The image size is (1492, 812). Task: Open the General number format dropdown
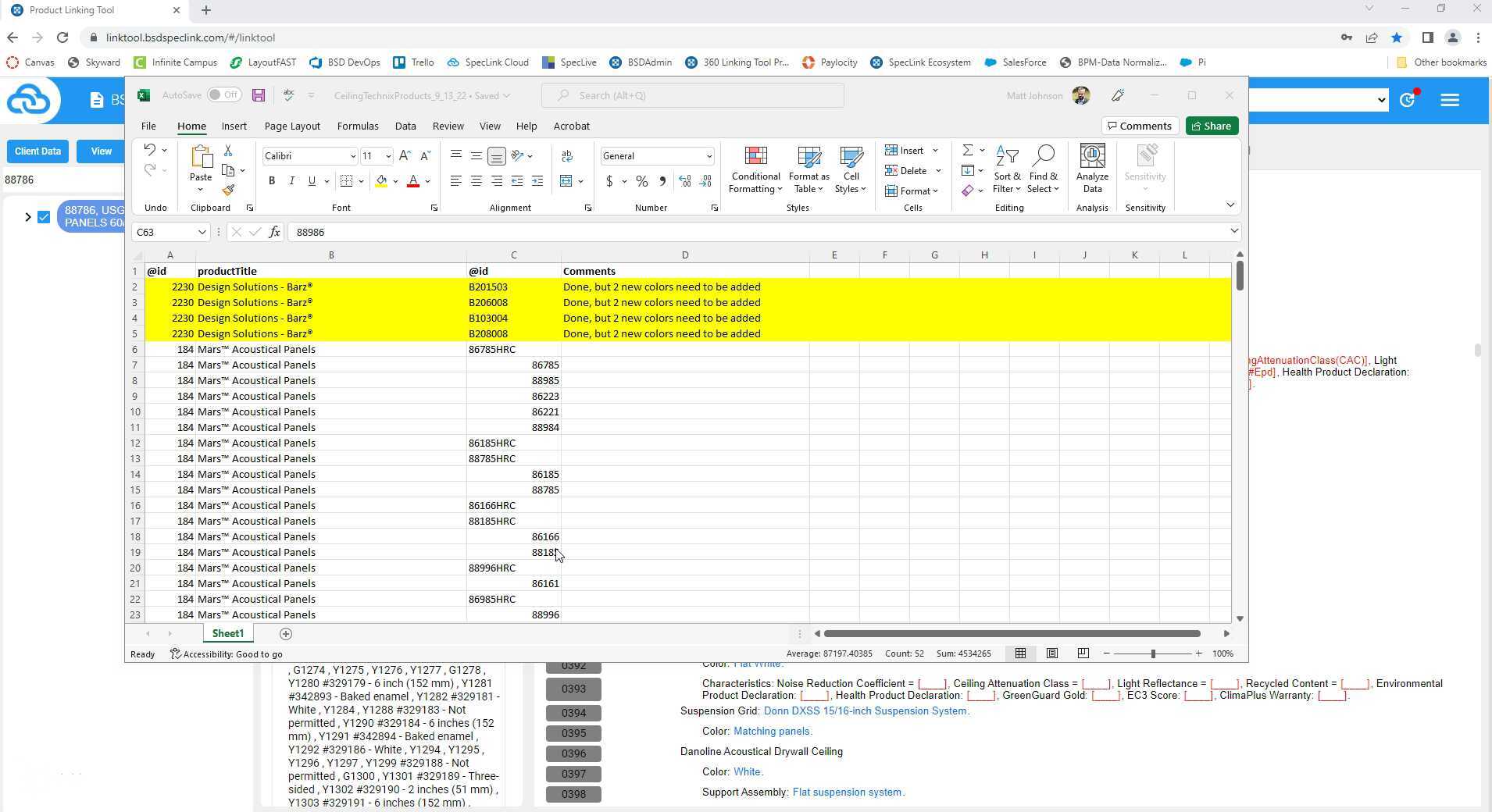coord(709,156)
